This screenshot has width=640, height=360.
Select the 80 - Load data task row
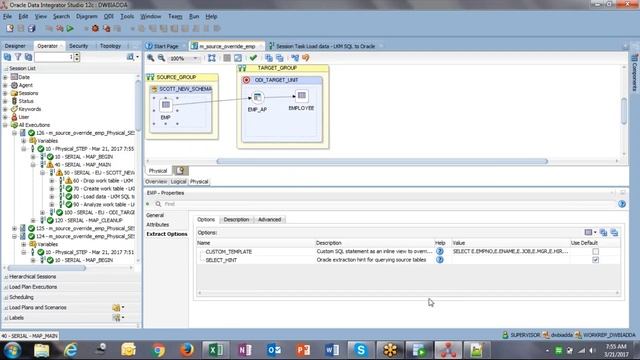point(104,196)
